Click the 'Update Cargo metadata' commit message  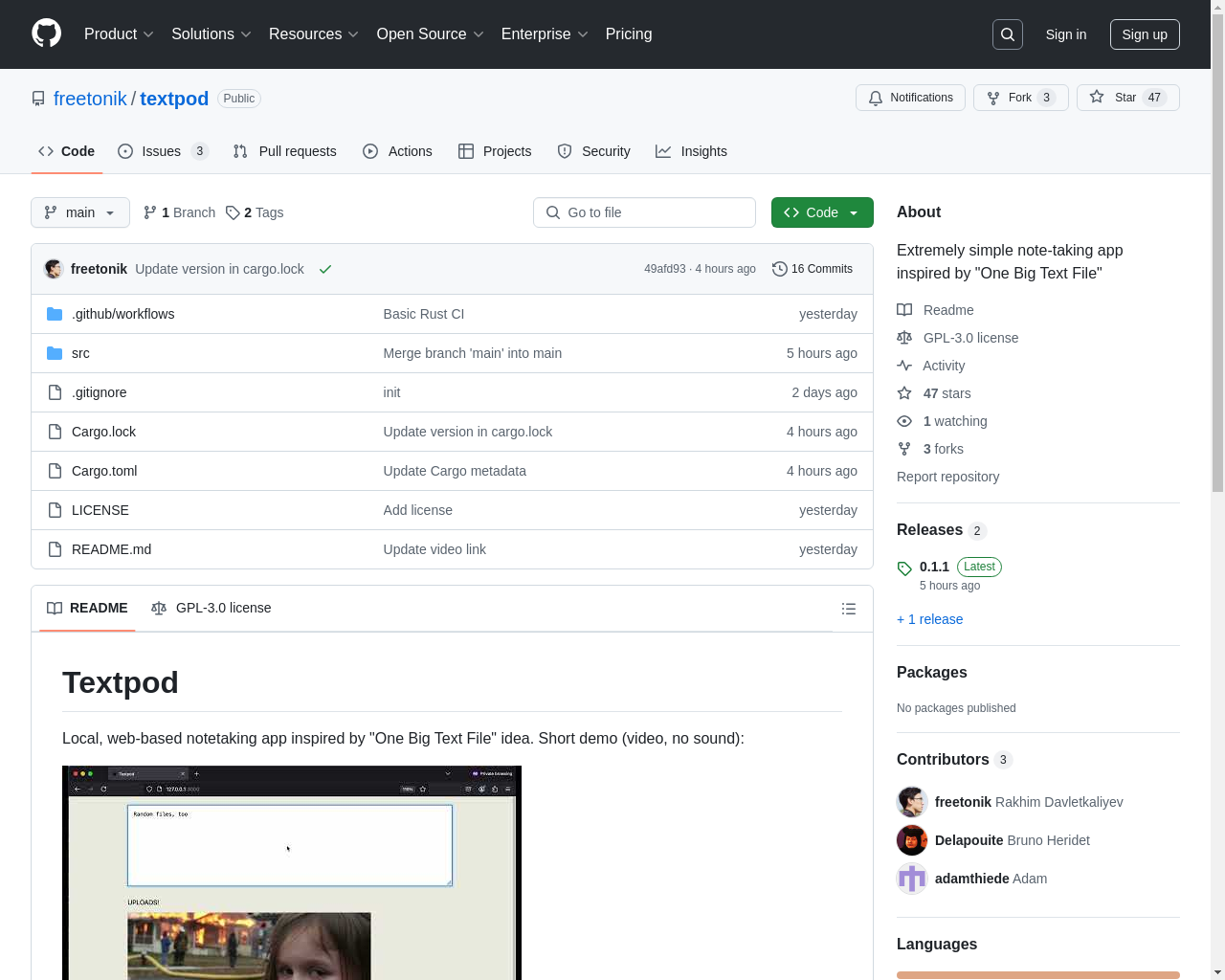(455, 471)
